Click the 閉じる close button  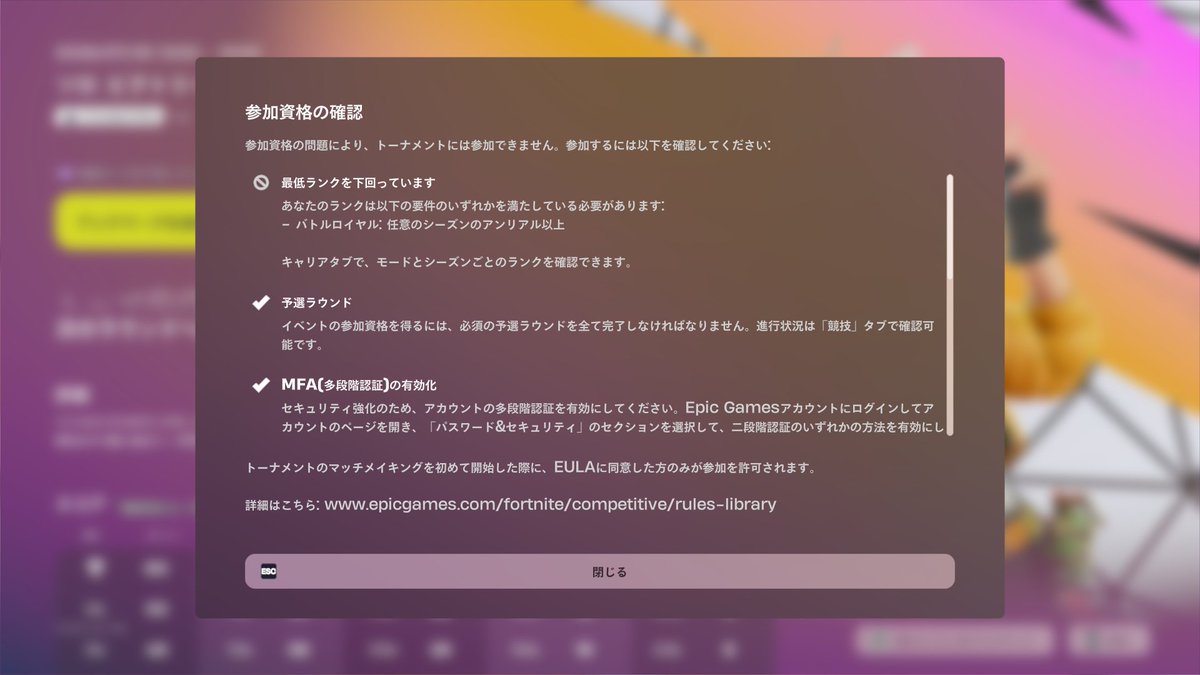[x=599, y=572]
